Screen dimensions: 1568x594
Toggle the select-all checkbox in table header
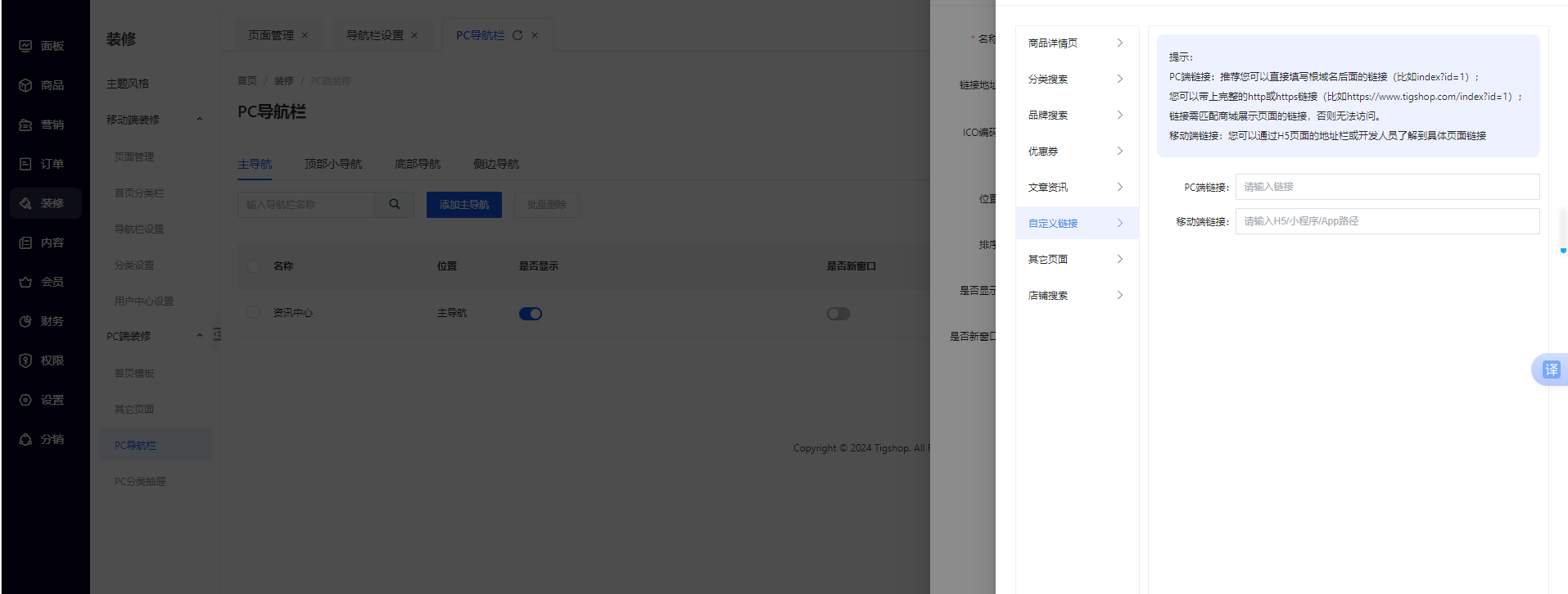(254, 265)
